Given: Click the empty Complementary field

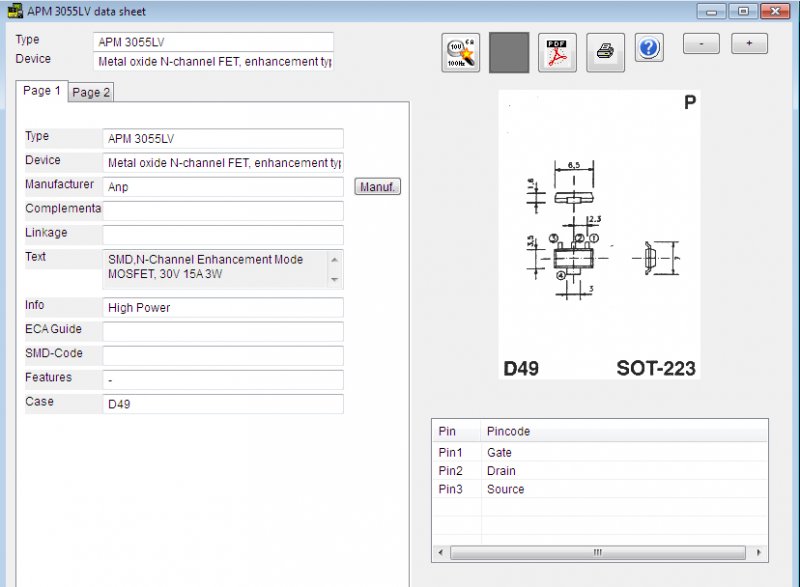Looking at the screenshot, I should click(x=223, y=211).
